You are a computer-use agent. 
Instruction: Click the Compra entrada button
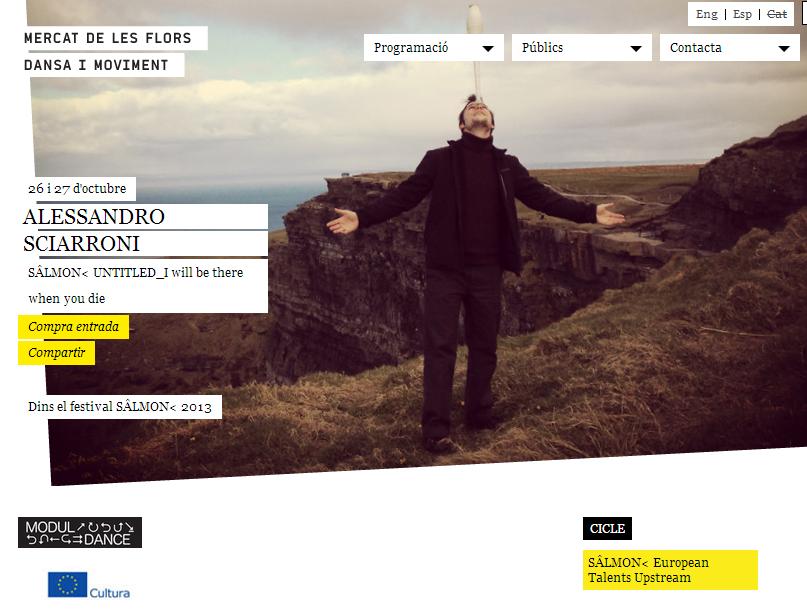click(74, 327)
